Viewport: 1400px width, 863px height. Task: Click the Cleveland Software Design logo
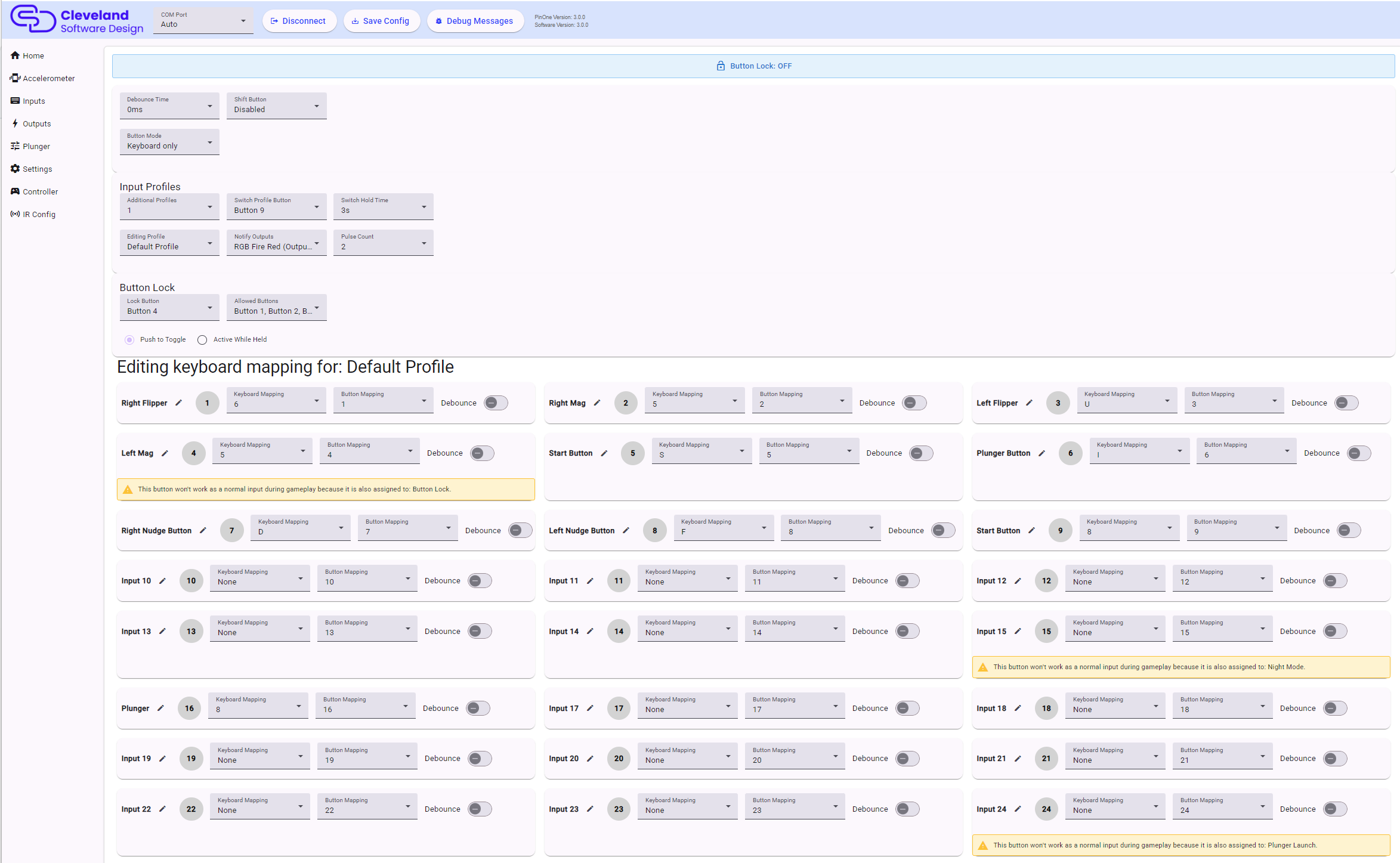pos(78,20)
